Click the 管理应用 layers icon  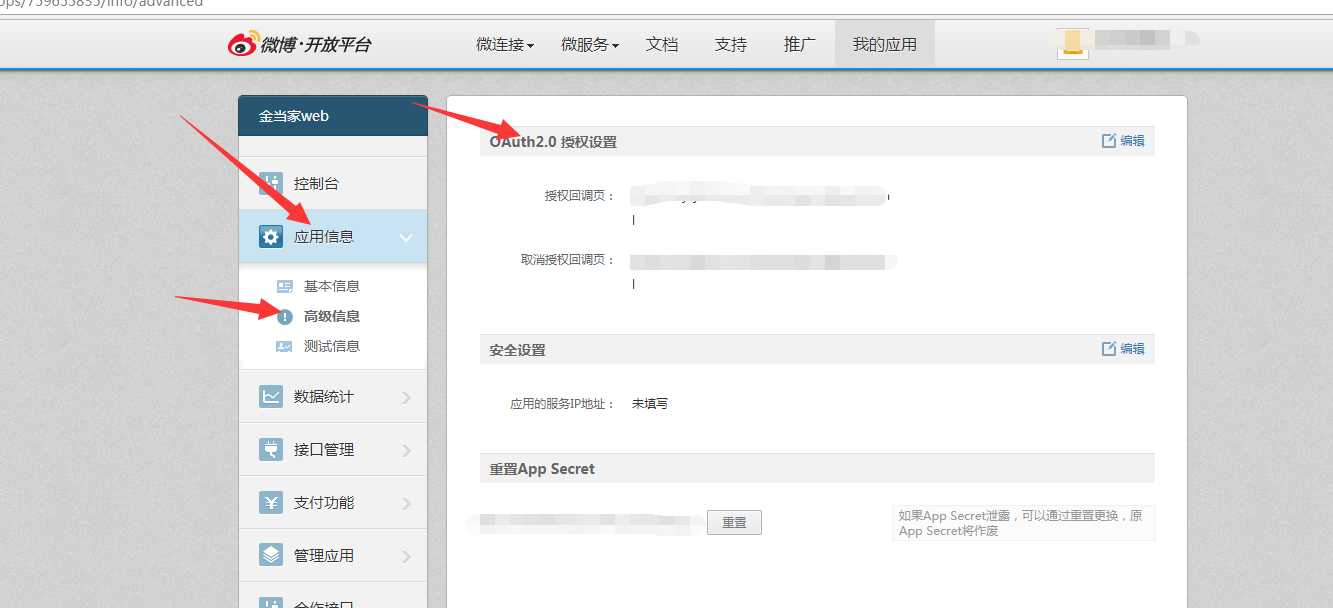pyautogui.click(x=271, y=555)
